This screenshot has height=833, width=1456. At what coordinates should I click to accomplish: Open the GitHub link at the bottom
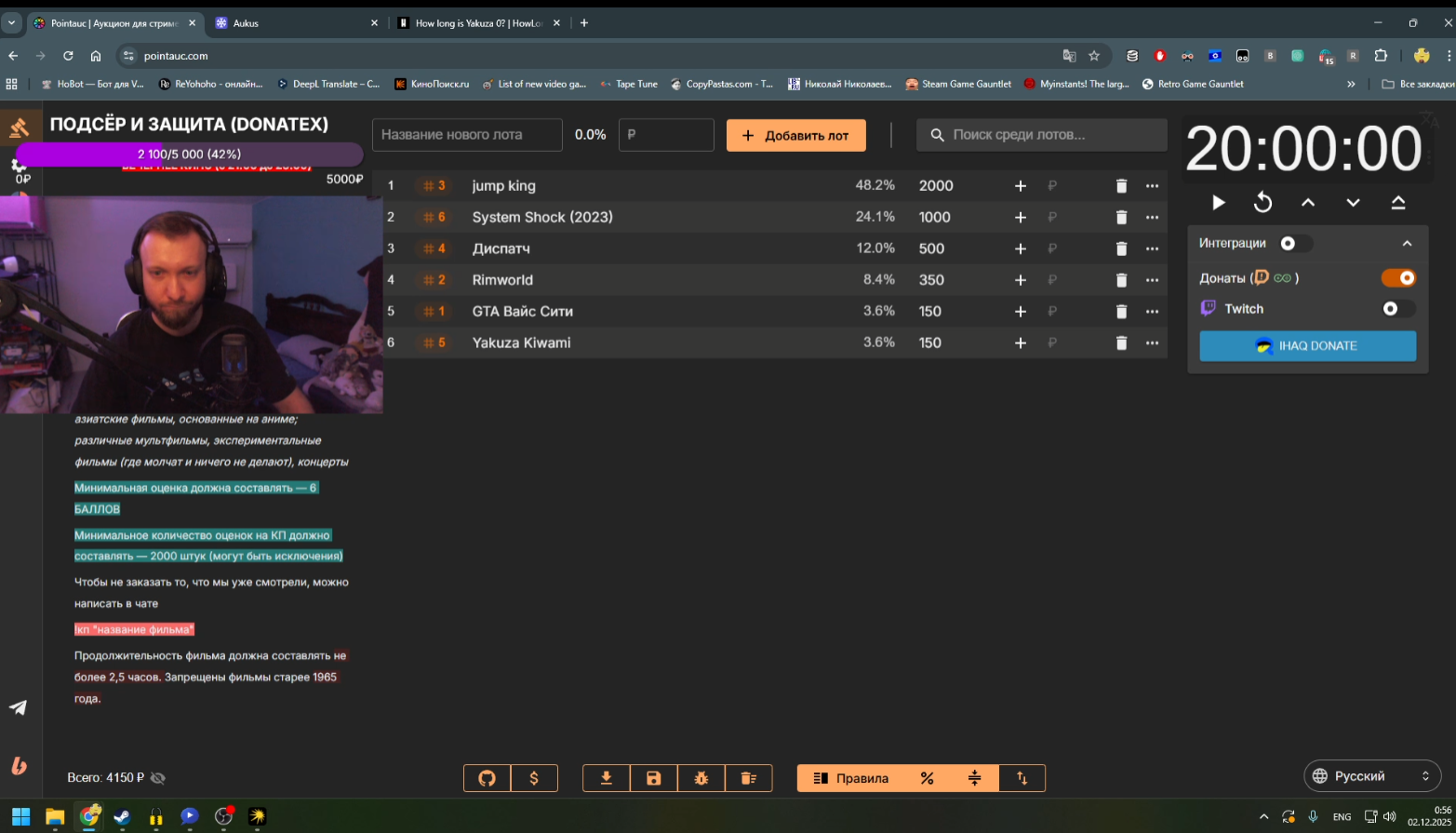[x=487, y=778]
